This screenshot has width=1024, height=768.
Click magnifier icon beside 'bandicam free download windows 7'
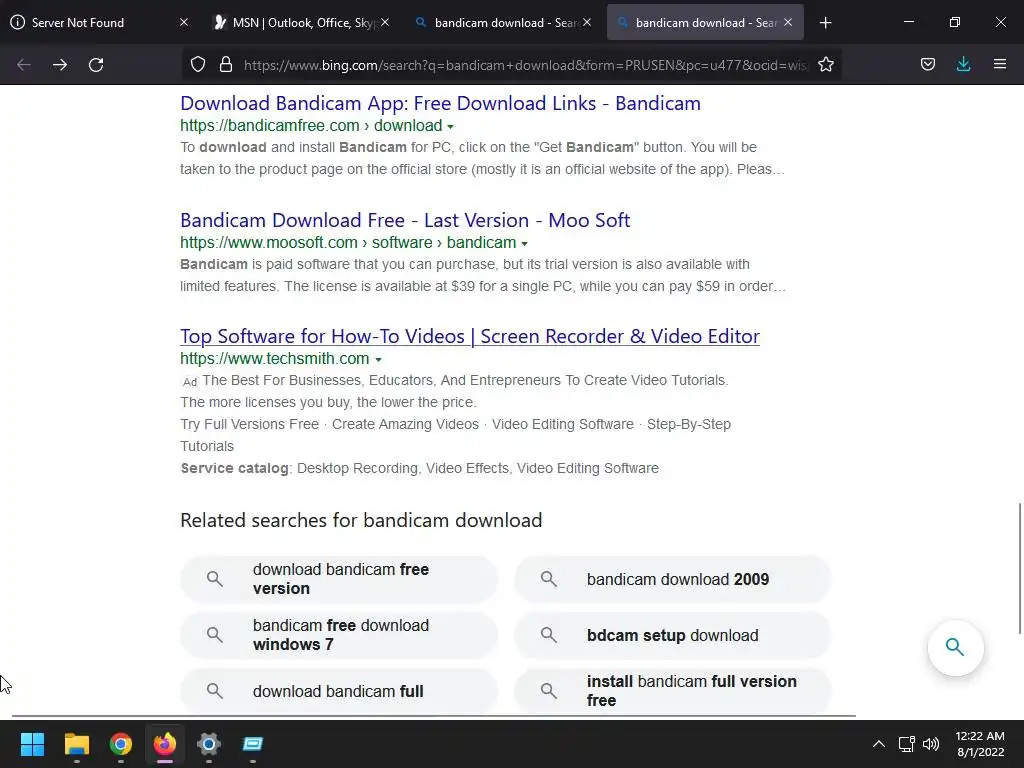pyautogui.click(x=215, y=635)
